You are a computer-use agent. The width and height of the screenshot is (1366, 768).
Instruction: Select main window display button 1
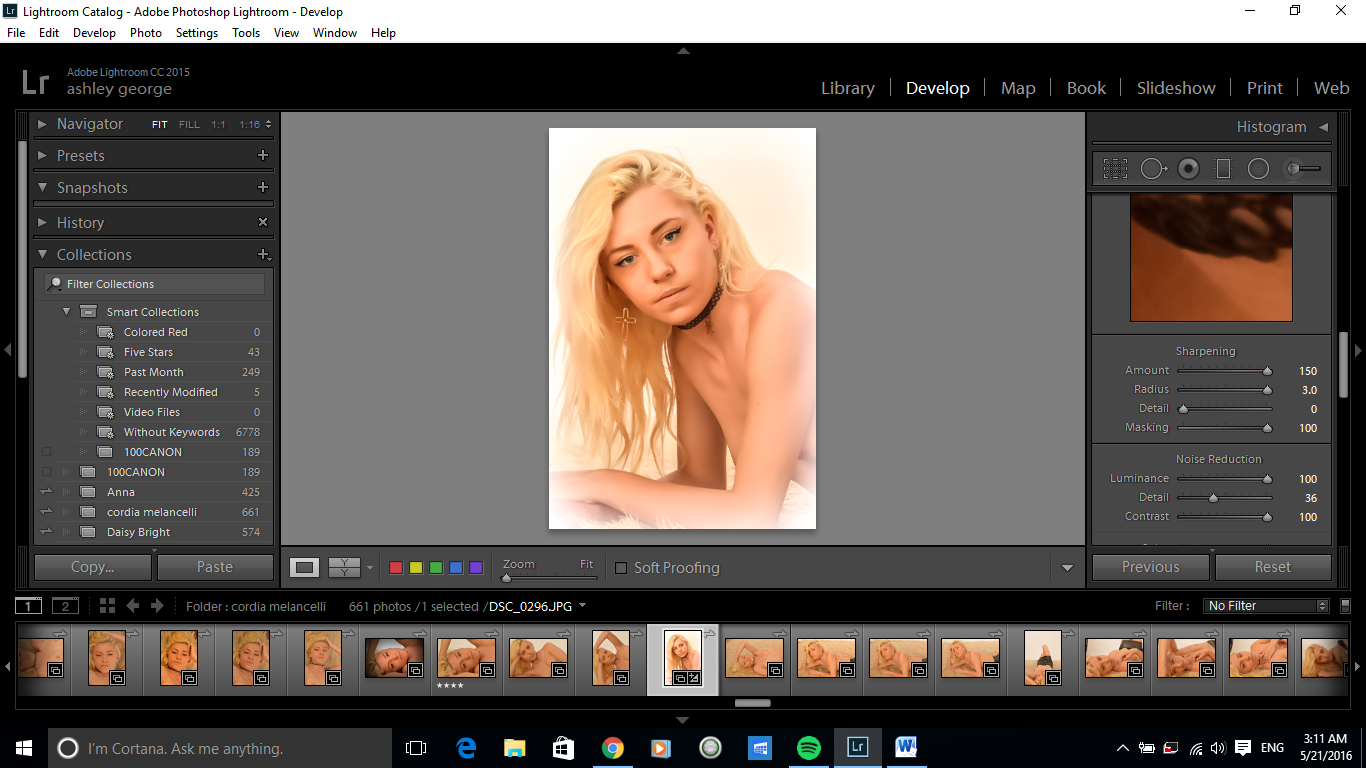29,606
